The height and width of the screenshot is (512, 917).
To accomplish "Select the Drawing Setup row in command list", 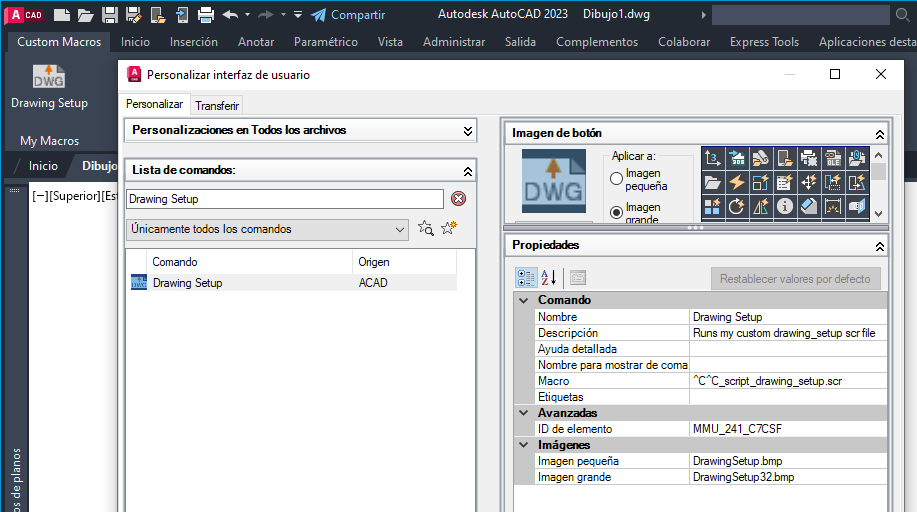I will click(x=293, y=283).
